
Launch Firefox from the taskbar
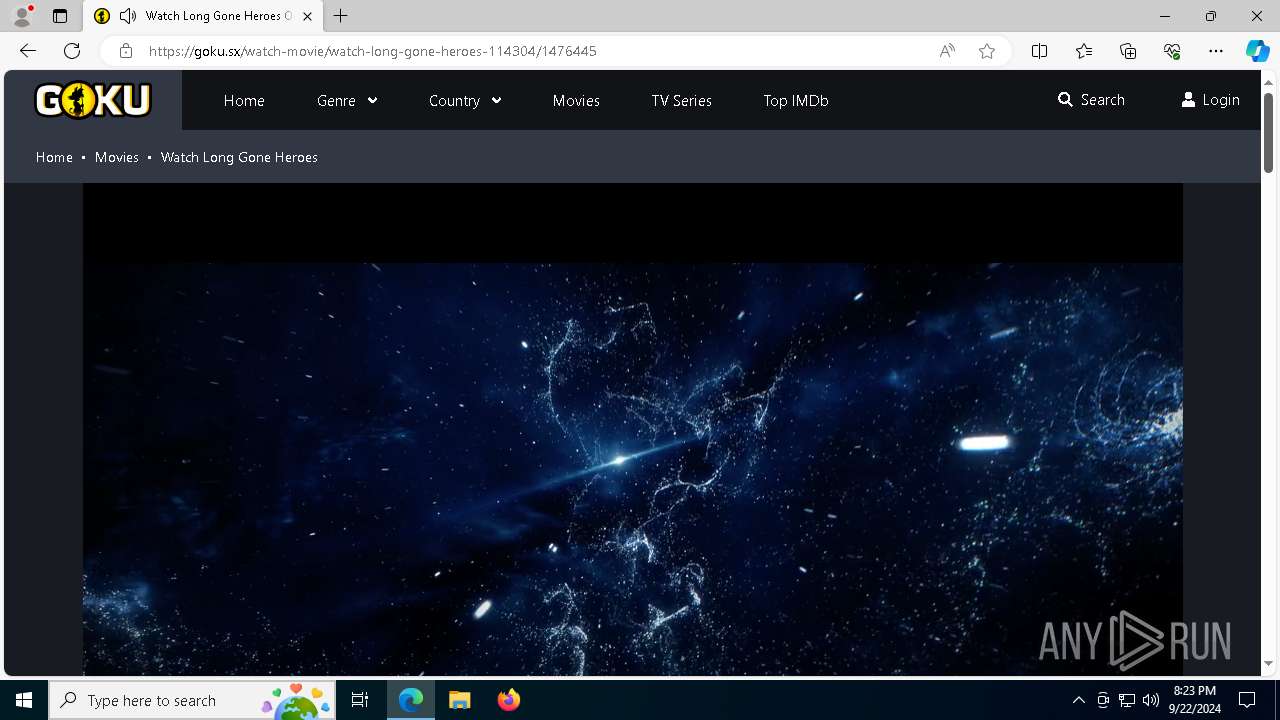(x=508, y=700)
